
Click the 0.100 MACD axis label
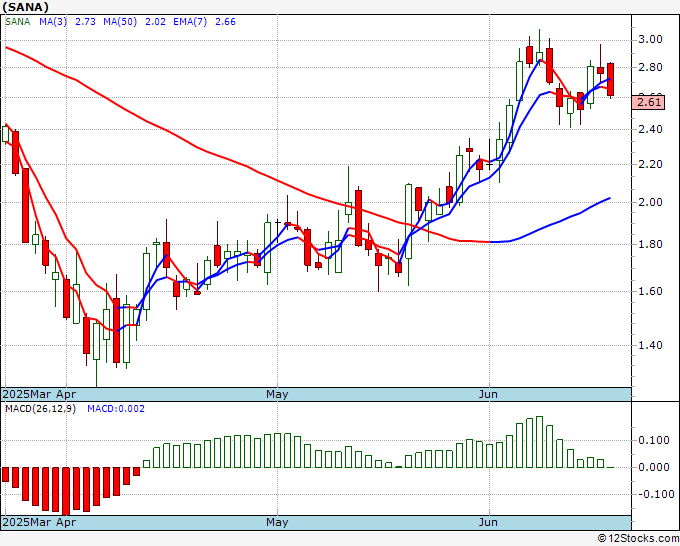click(654, 441)
